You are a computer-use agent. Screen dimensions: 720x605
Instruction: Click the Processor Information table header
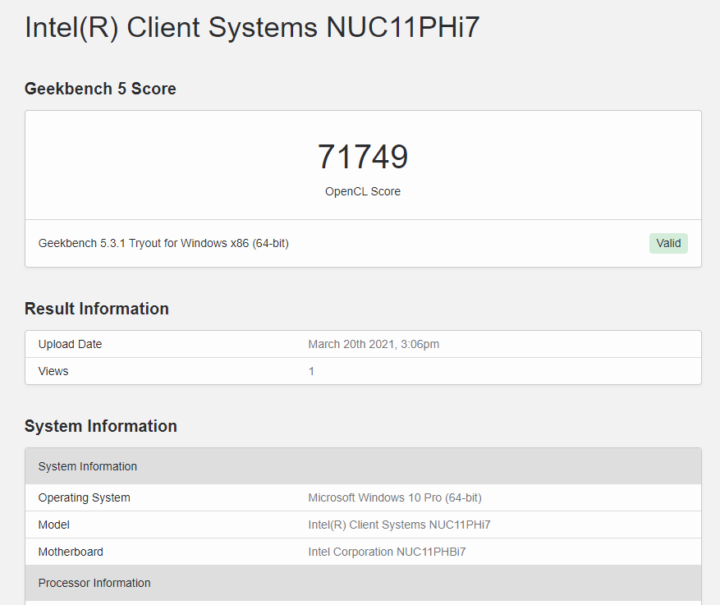pos(363,583)
